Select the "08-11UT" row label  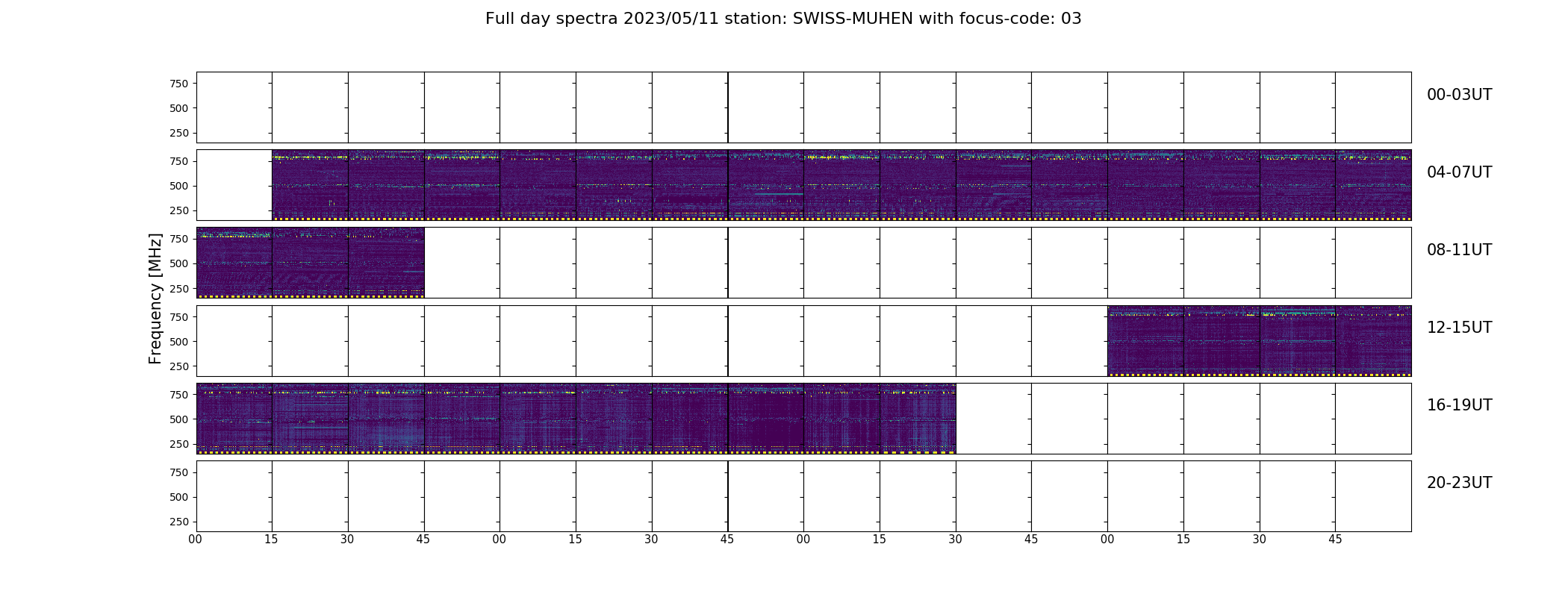1459,250
